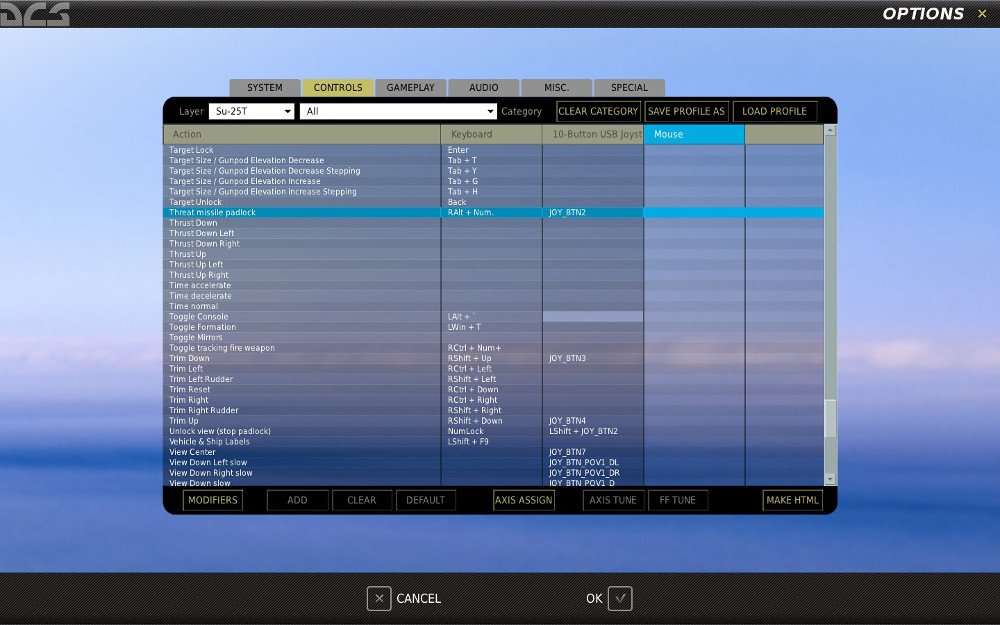This screenshot has height=625, width=1000.
Task: Click the Action column header
Action: click(x=302, y=134)
